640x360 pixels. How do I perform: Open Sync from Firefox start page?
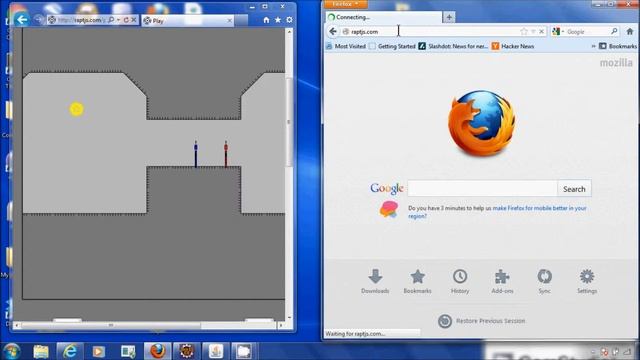click(544, 282)
